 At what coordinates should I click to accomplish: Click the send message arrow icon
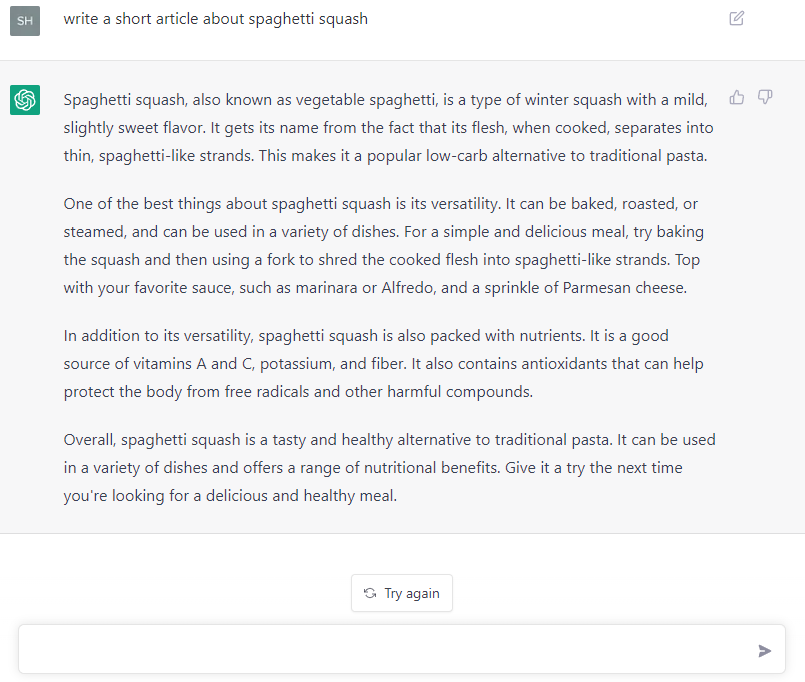[764, 651]
